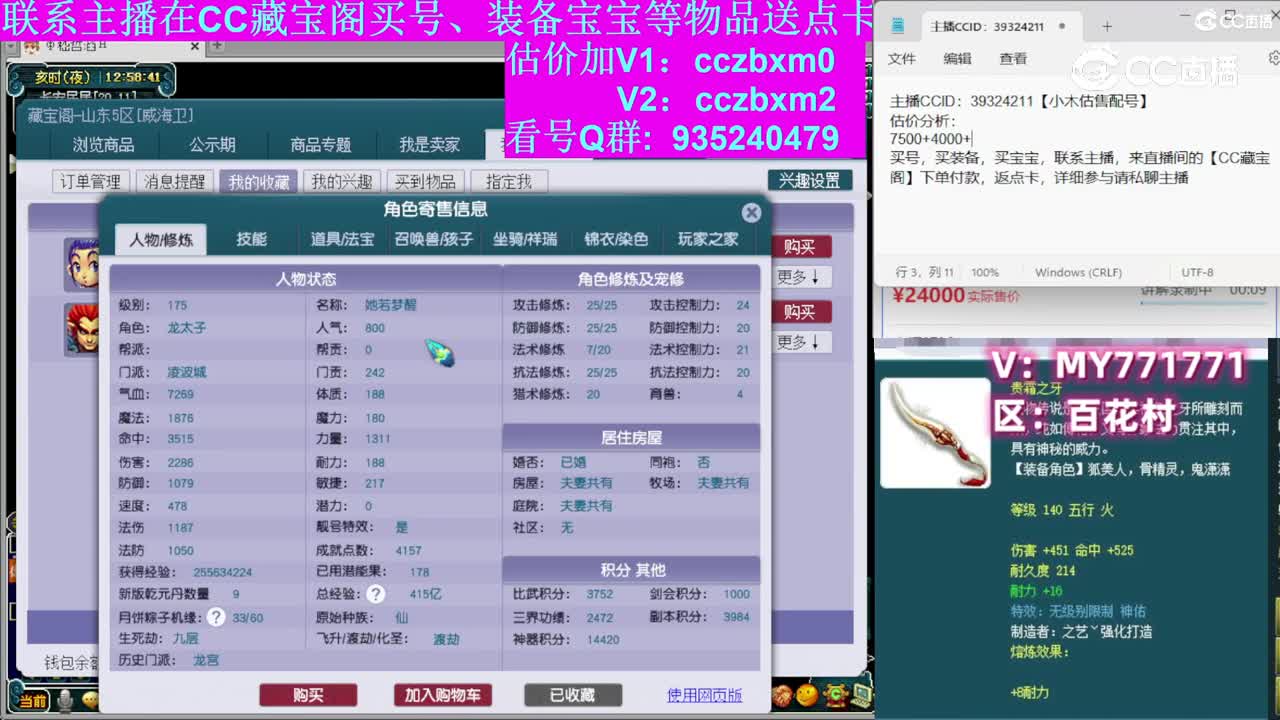Expand 更多 under the first 购买 button
This screenshot has width=1280, height=720.
798,277
